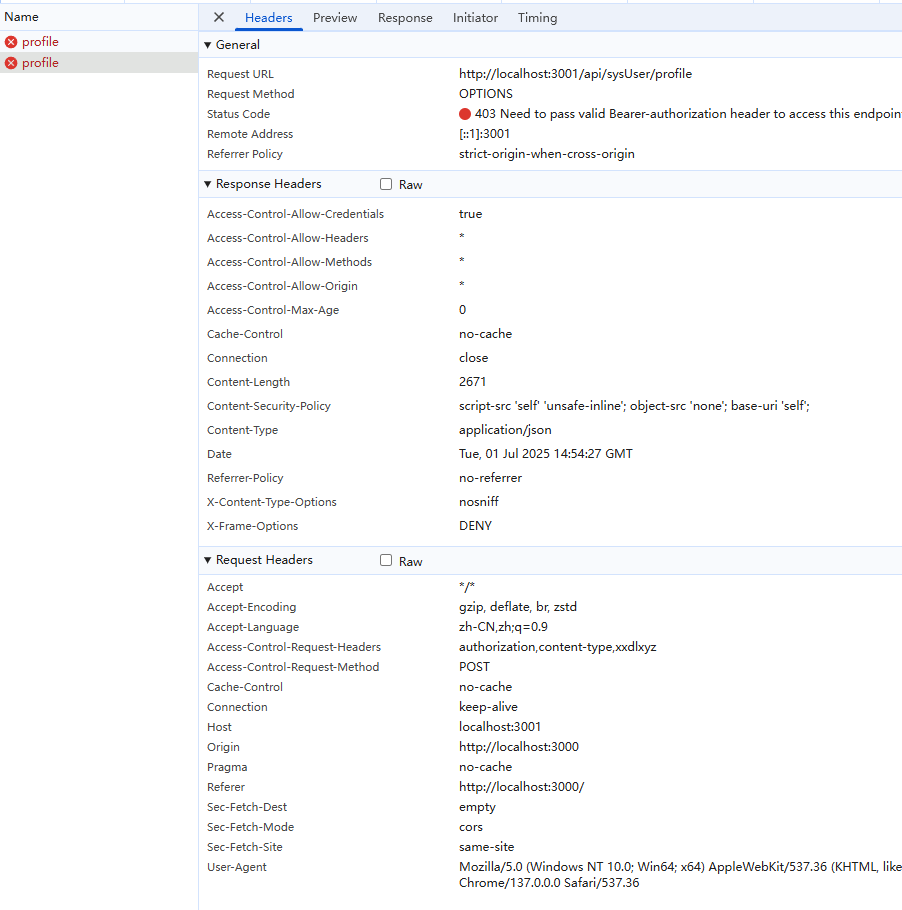Select the second profile request in list
The width and height of the screenshot is (902, 910).
point(99,63)
